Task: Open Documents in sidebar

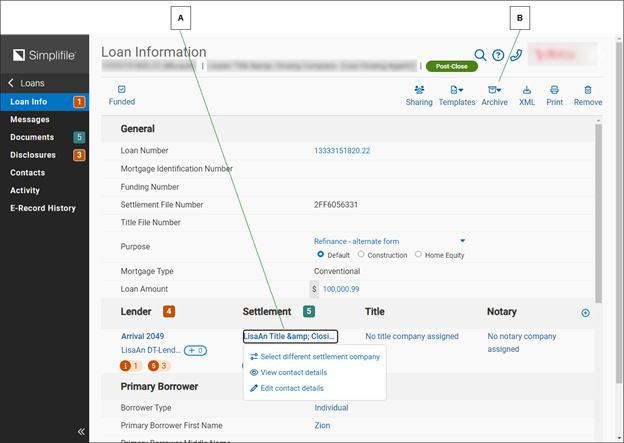Action: (x=32, y=137)
